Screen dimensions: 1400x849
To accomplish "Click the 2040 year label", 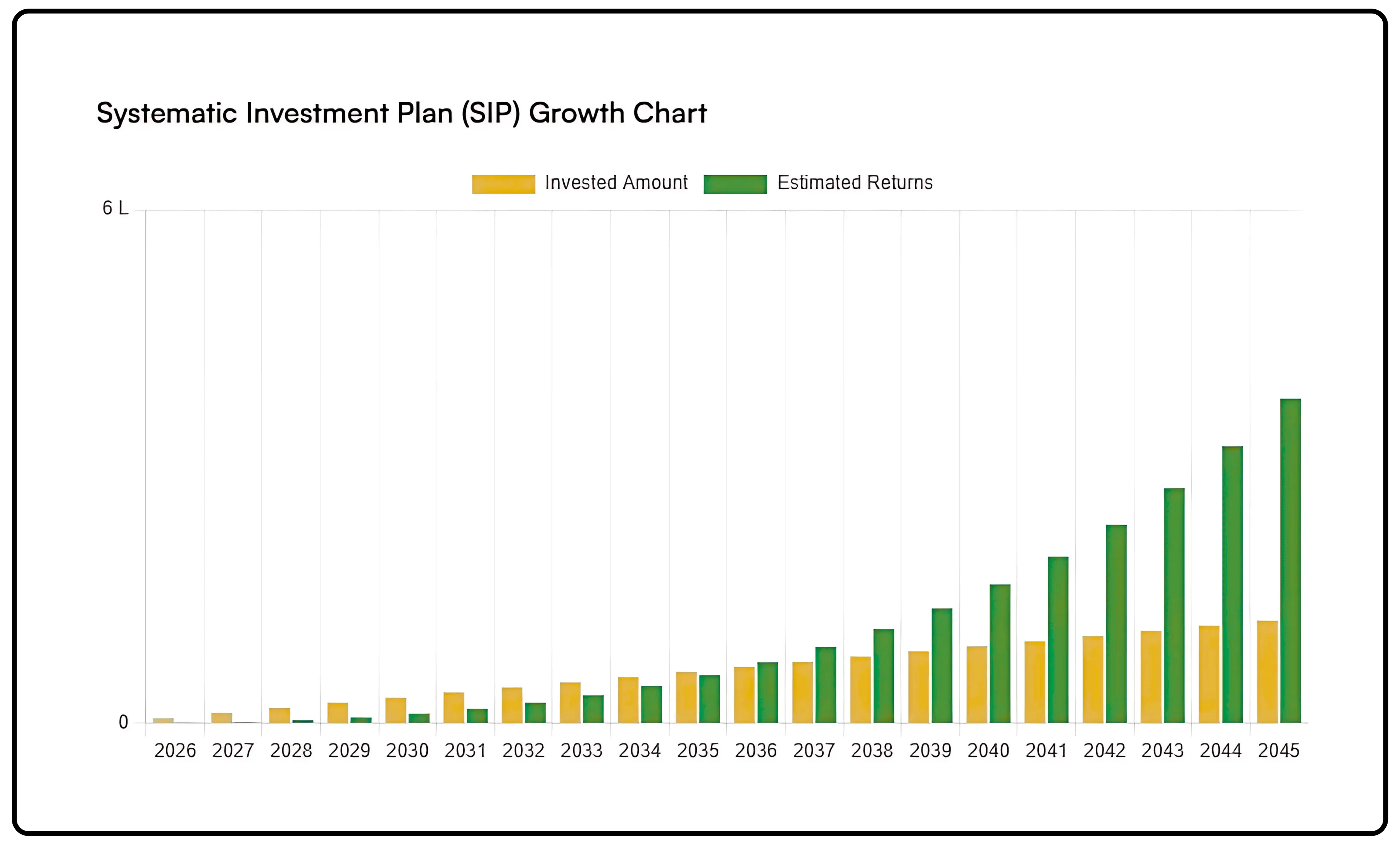I will point(989,751).
